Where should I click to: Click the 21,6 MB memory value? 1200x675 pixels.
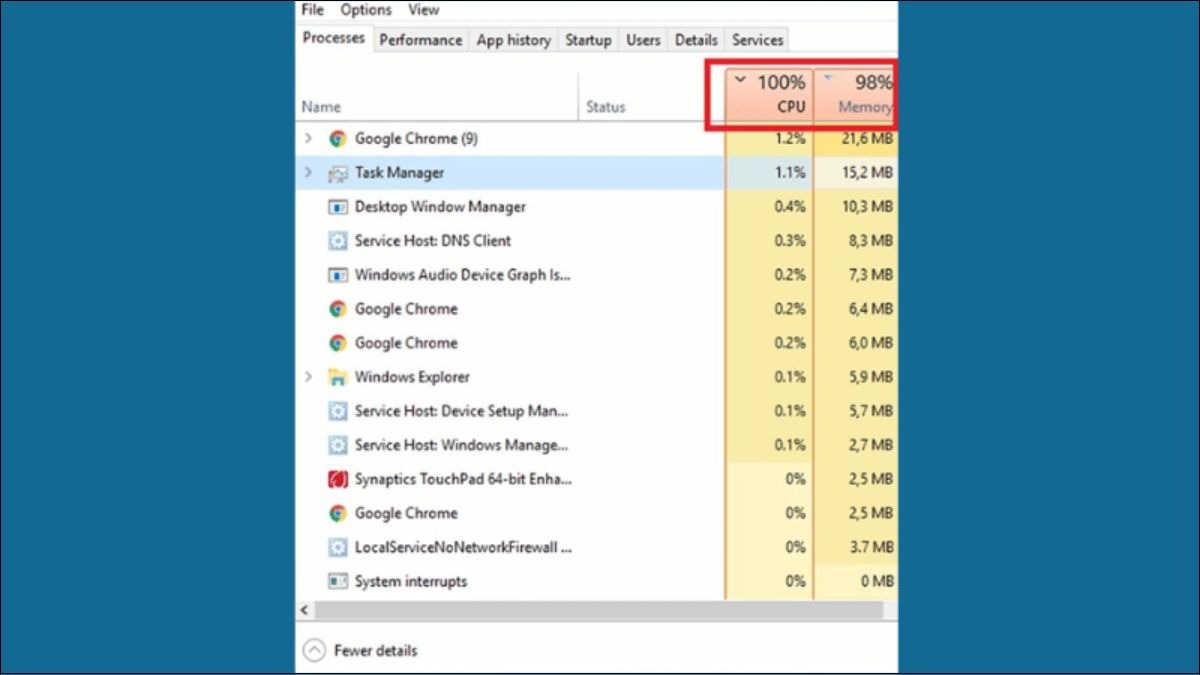pyautogui.click(x=865, y=139)
